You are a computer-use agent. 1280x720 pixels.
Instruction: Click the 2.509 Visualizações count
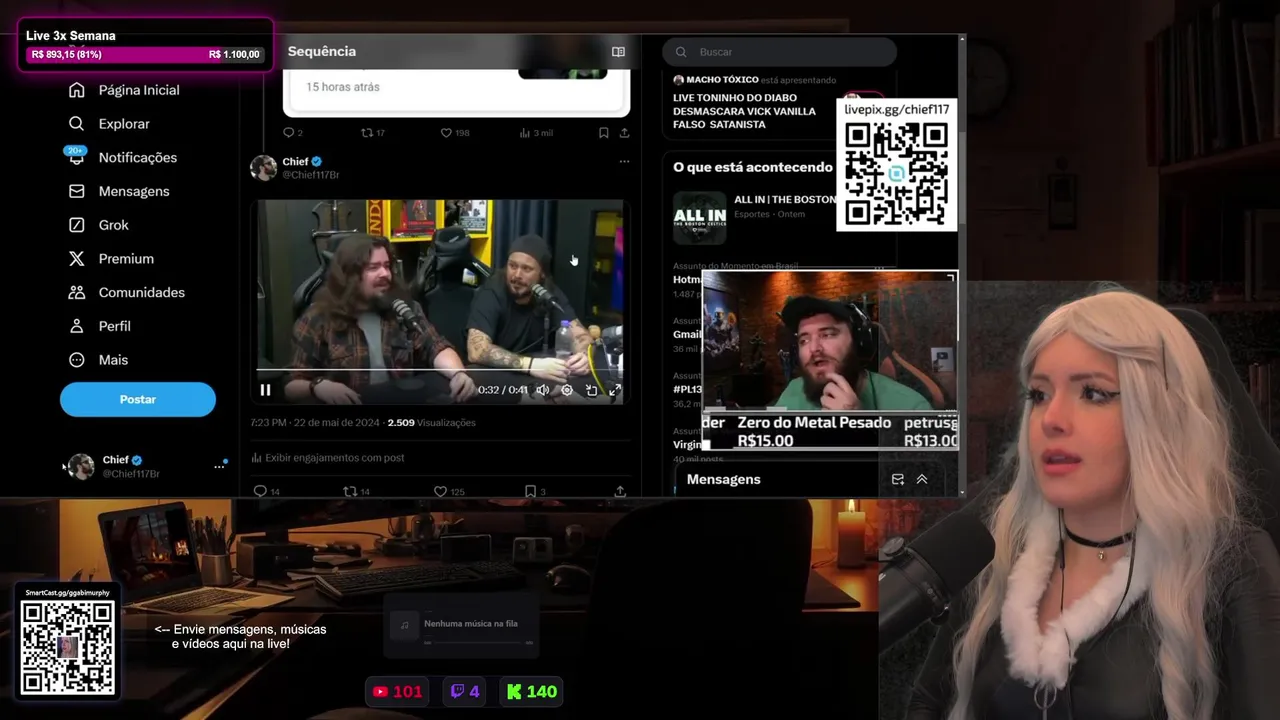coord(432,423)
